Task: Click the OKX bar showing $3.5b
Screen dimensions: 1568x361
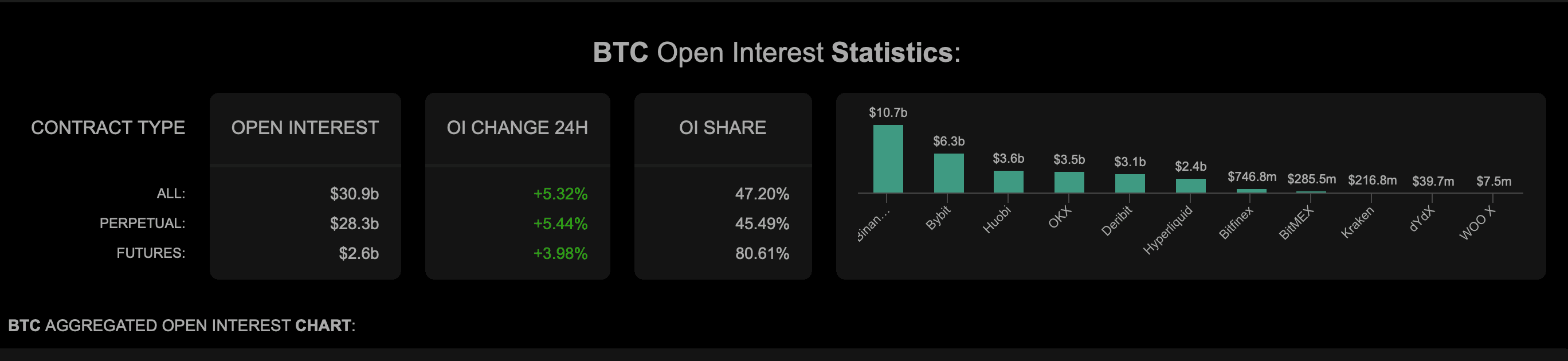Action: click(x=1069, y=182)
